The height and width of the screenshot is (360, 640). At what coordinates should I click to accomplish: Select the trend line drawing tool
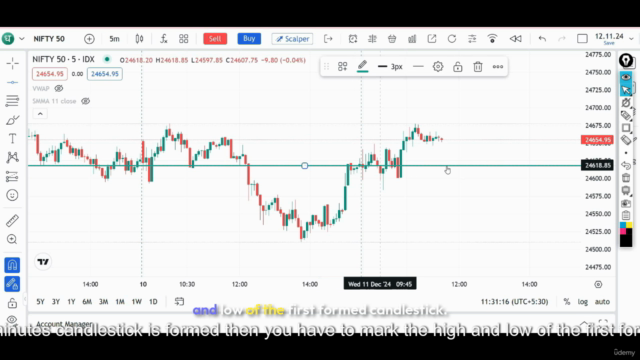12,82
